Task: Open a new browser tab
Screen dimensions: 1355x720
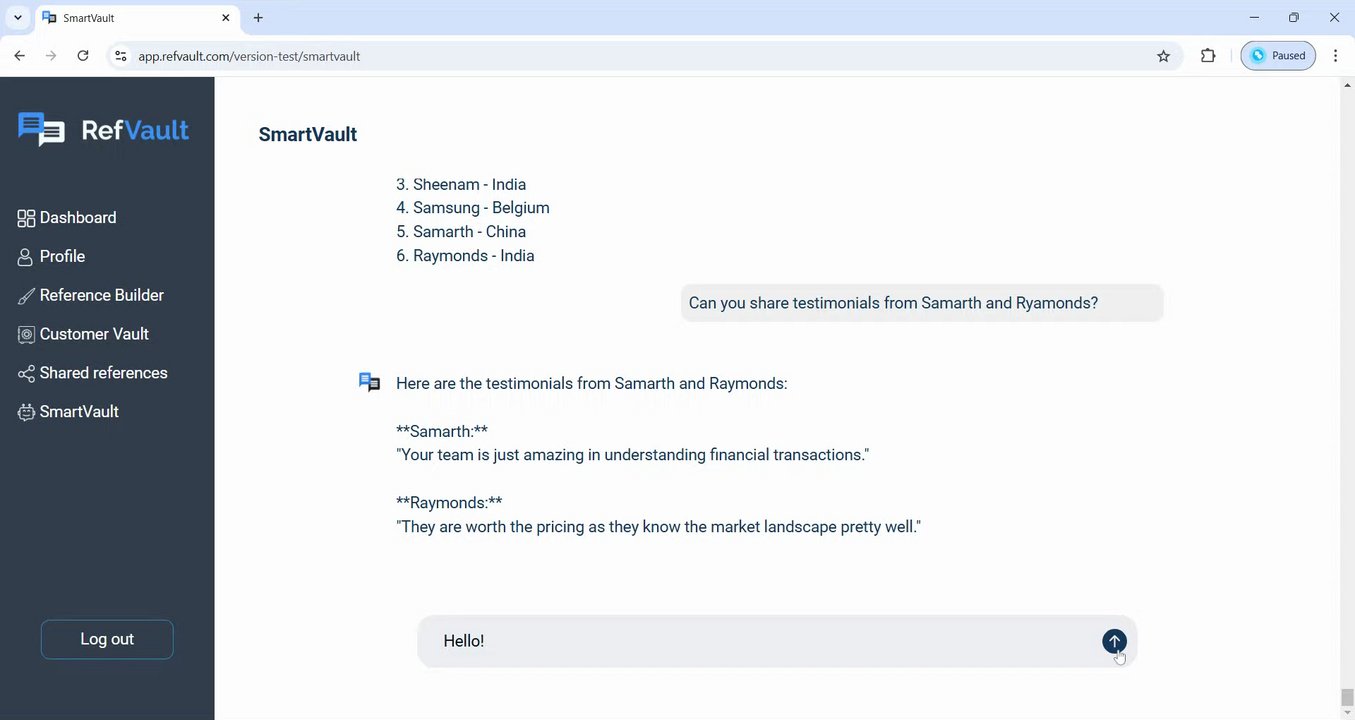Action: 258,18
